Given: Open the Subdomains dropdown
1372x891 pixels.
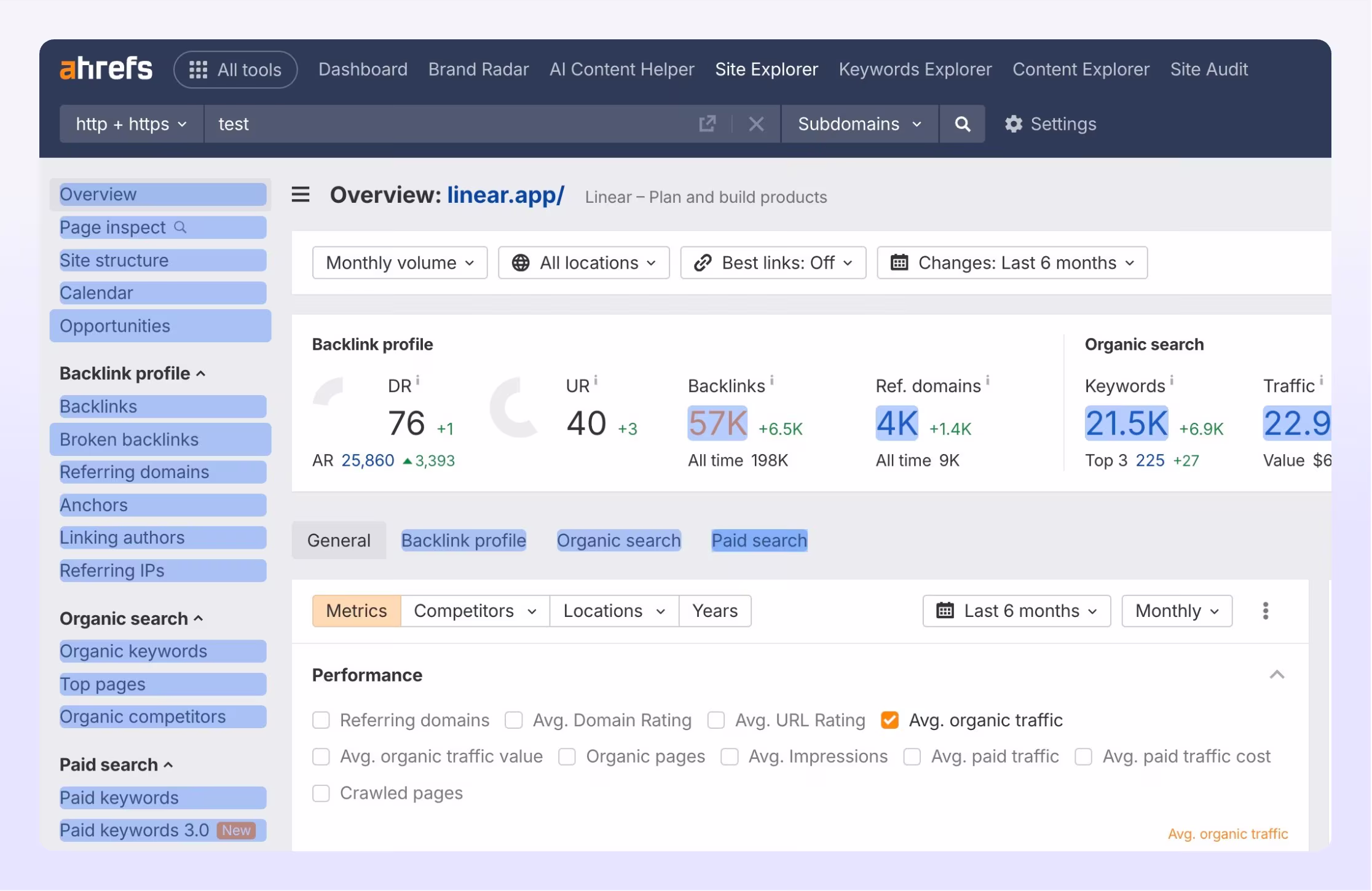Looking at the screenshot, I should [x=859, y=124].
